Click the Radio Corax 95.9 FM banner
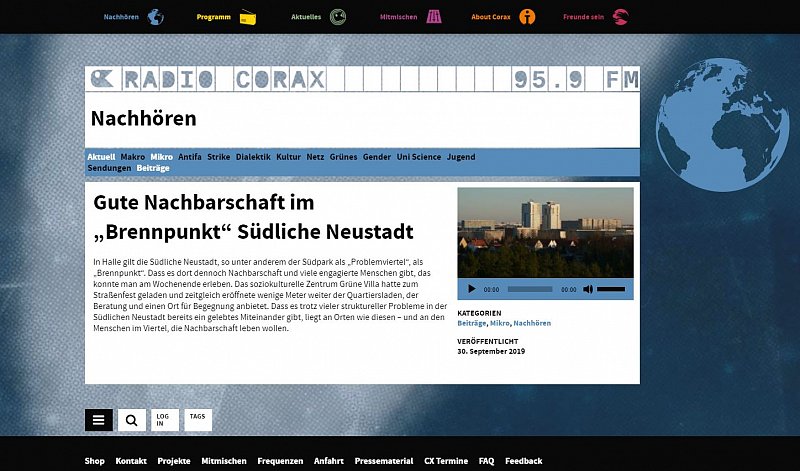 point(362,79)
